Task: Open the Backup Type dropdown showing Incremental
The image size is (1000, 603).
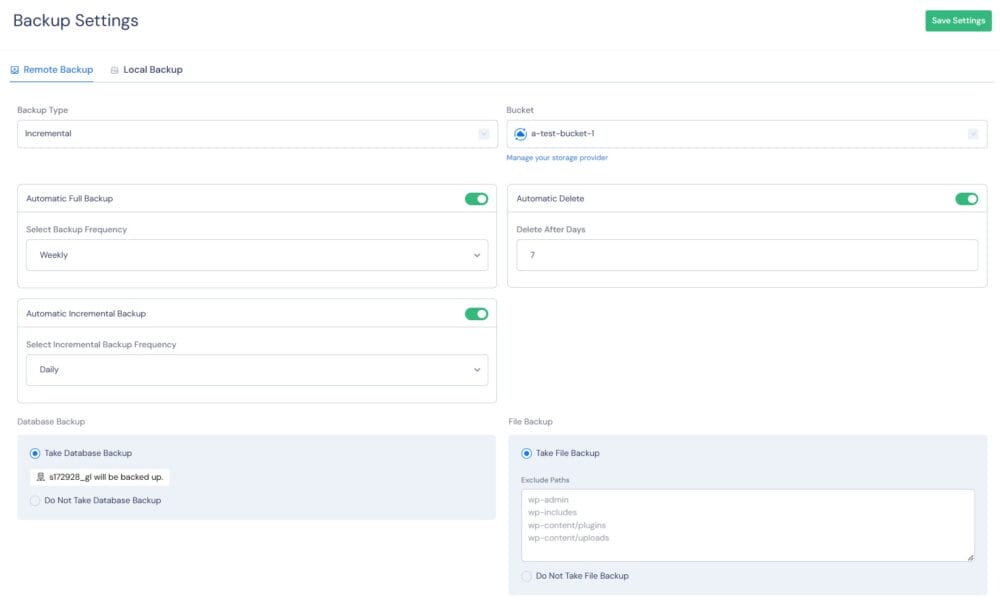Action: click(250, 133)
